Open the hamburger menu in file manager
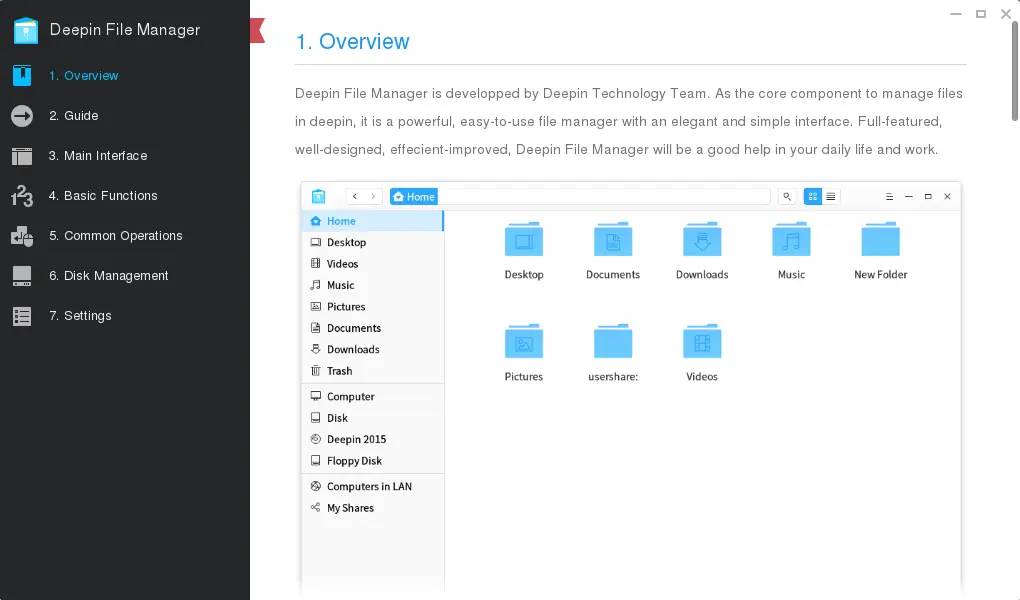The height and width of the screenshot is (600, 1020). 889,197
